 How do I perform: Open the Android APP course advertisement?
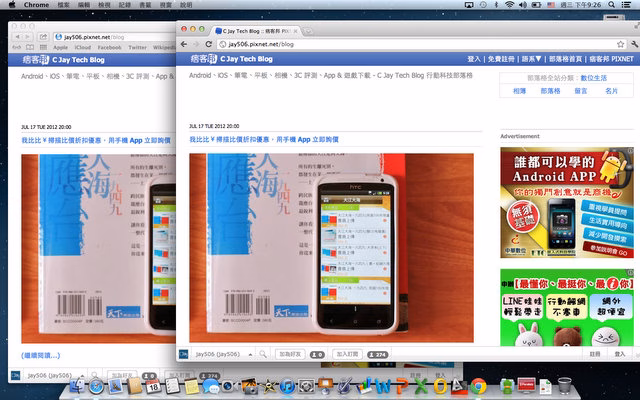click(567, 202)
